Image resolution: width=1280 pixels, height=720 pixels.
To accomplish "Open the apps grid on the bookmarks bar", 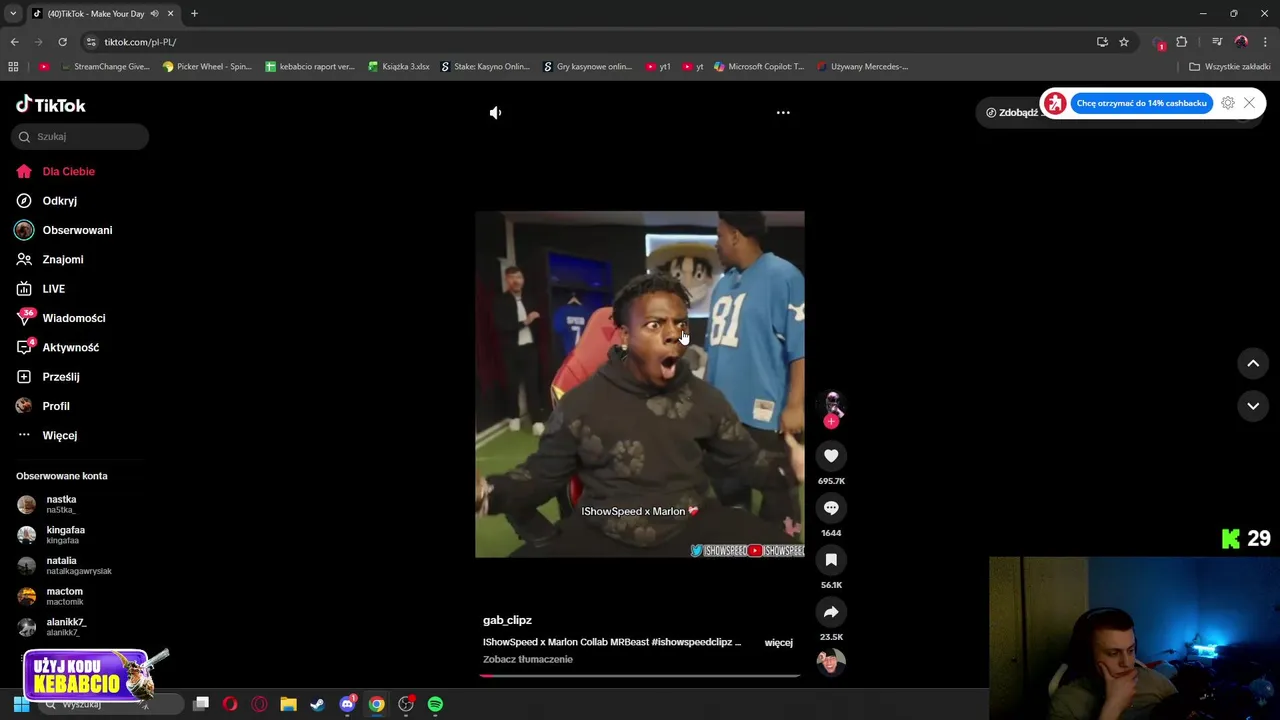I will tap(13, 67).
